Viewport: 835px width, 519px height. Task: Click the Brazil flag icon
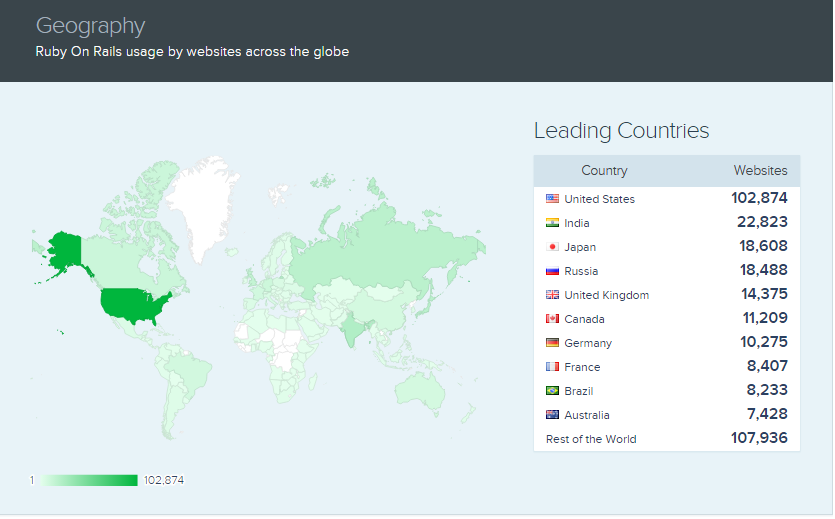coord(552,390)
